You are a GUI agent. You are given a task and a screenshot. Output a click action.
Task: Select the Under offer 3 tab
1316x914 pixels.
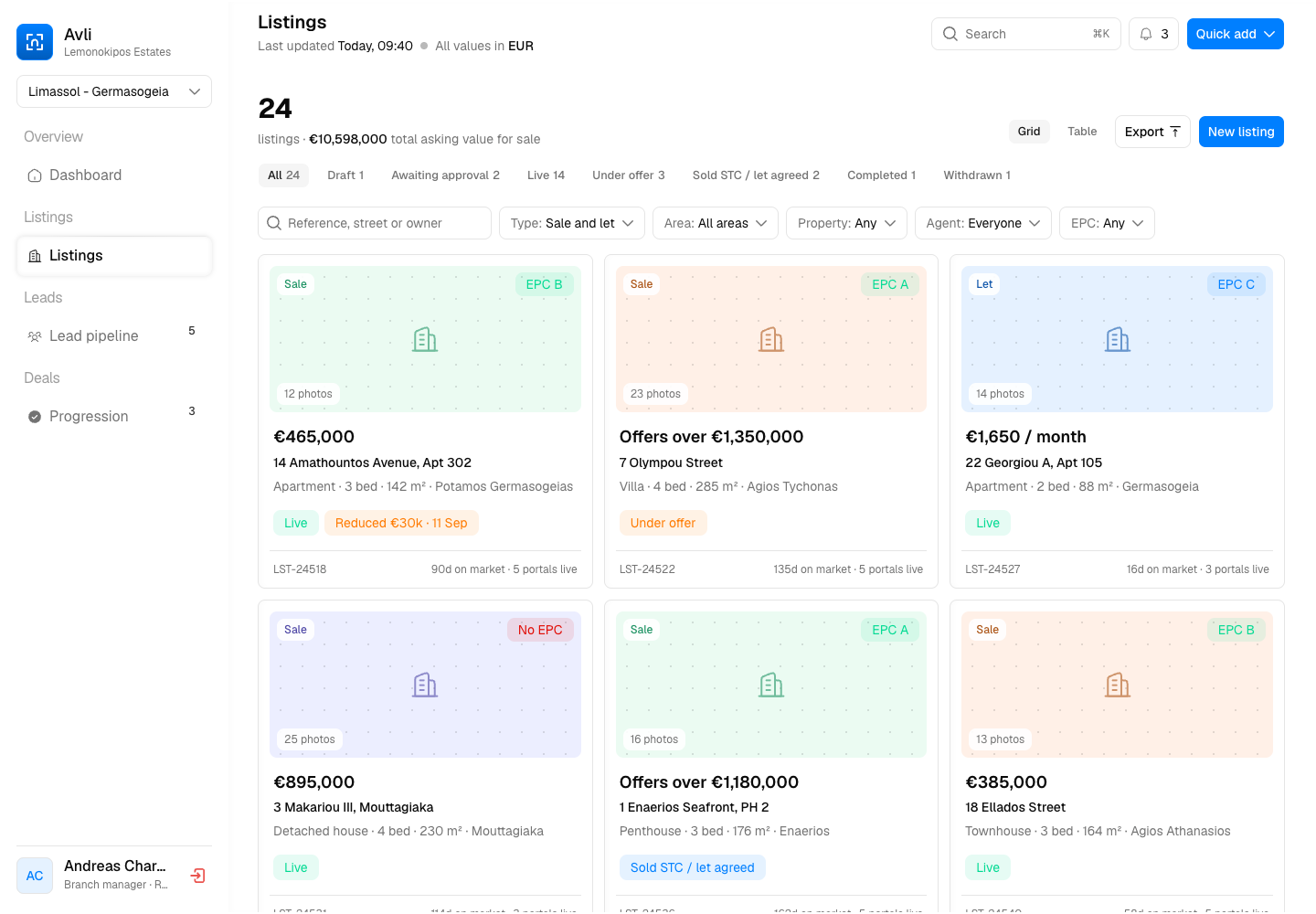(629, 175)
